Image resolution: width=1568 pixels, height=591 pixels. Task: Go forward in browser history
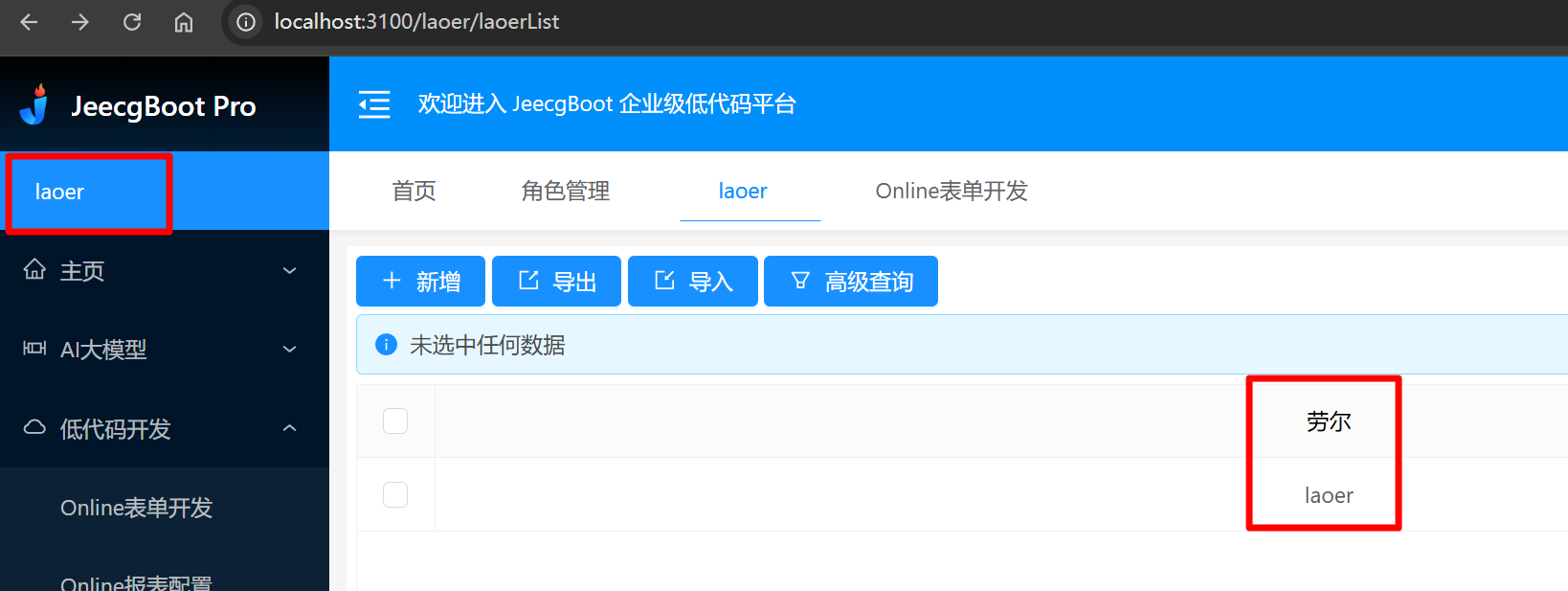pos(80,22)
